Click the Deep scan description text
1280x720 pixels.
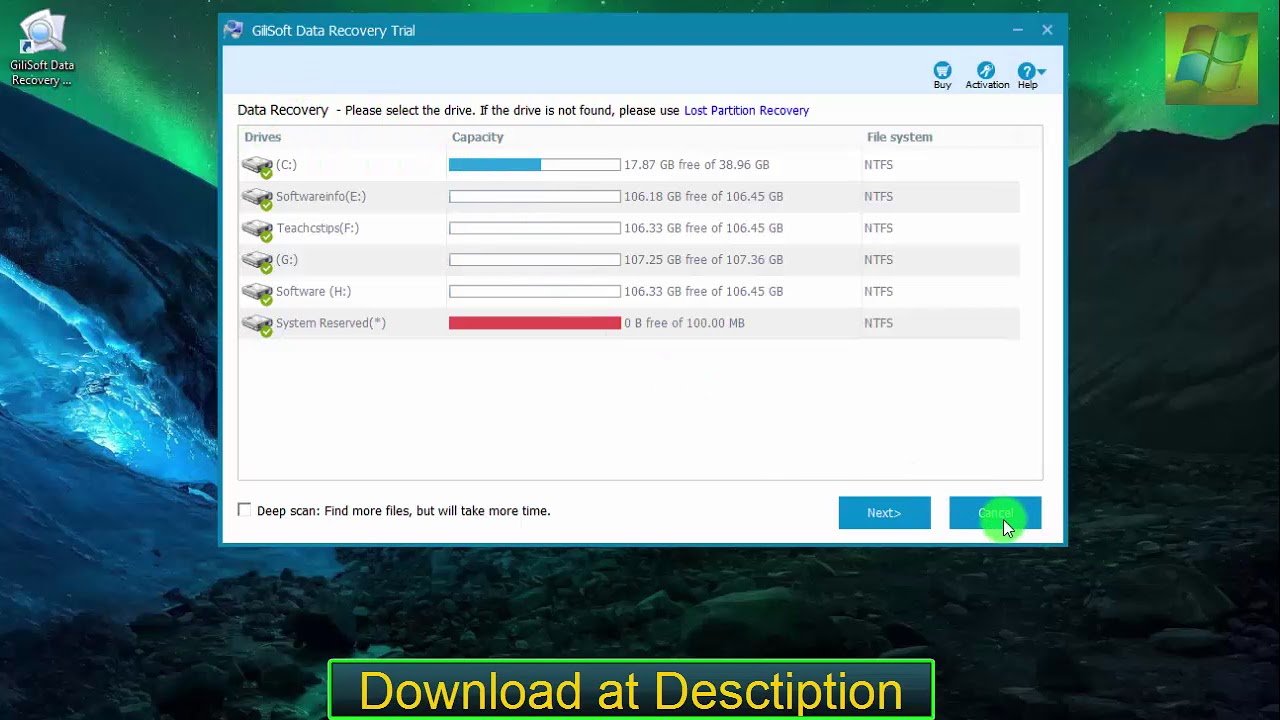click(404, 511)
